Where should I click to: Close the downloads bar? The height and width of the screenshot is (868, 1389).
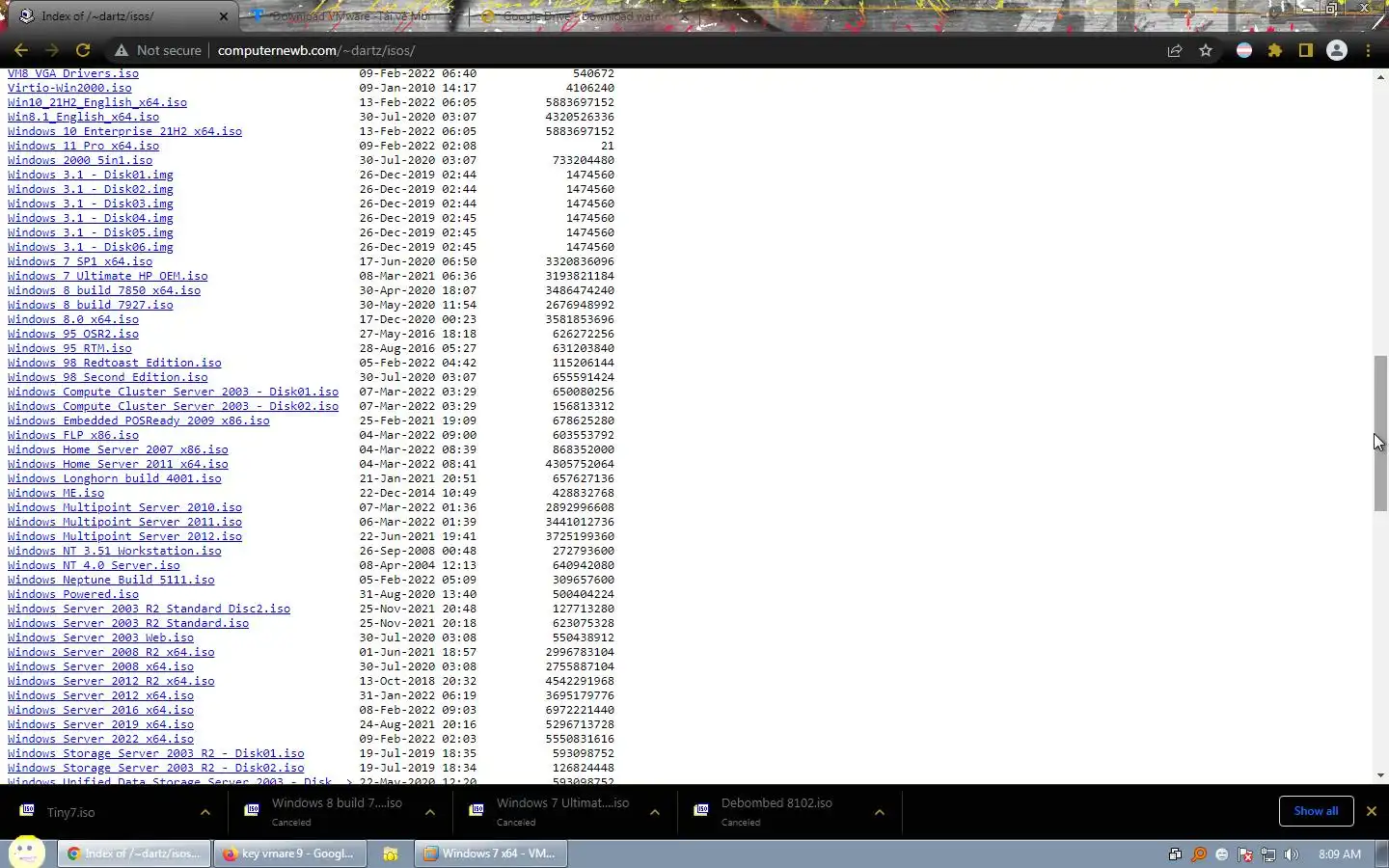point(1371,811)
